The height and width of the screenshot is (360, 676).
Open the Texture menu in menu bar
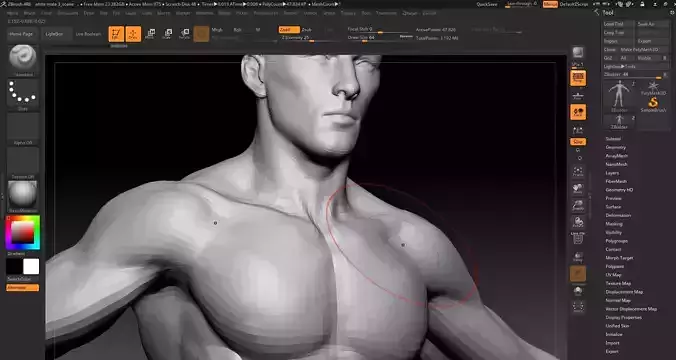point(348,13)
